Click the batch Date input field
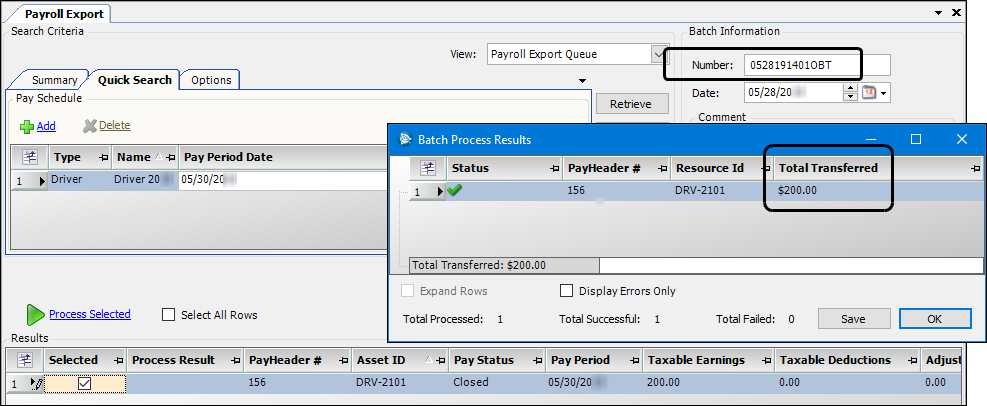Screen dimensions: 987x406 click(793, 93)
